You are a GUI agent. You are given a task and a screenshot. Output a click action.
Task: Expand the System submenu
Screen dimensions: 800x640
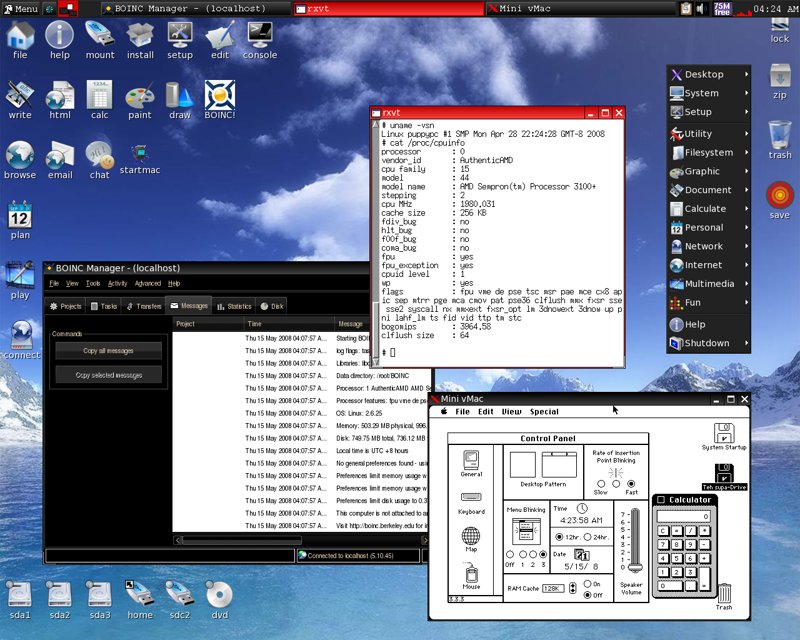(x=708, y=93)
